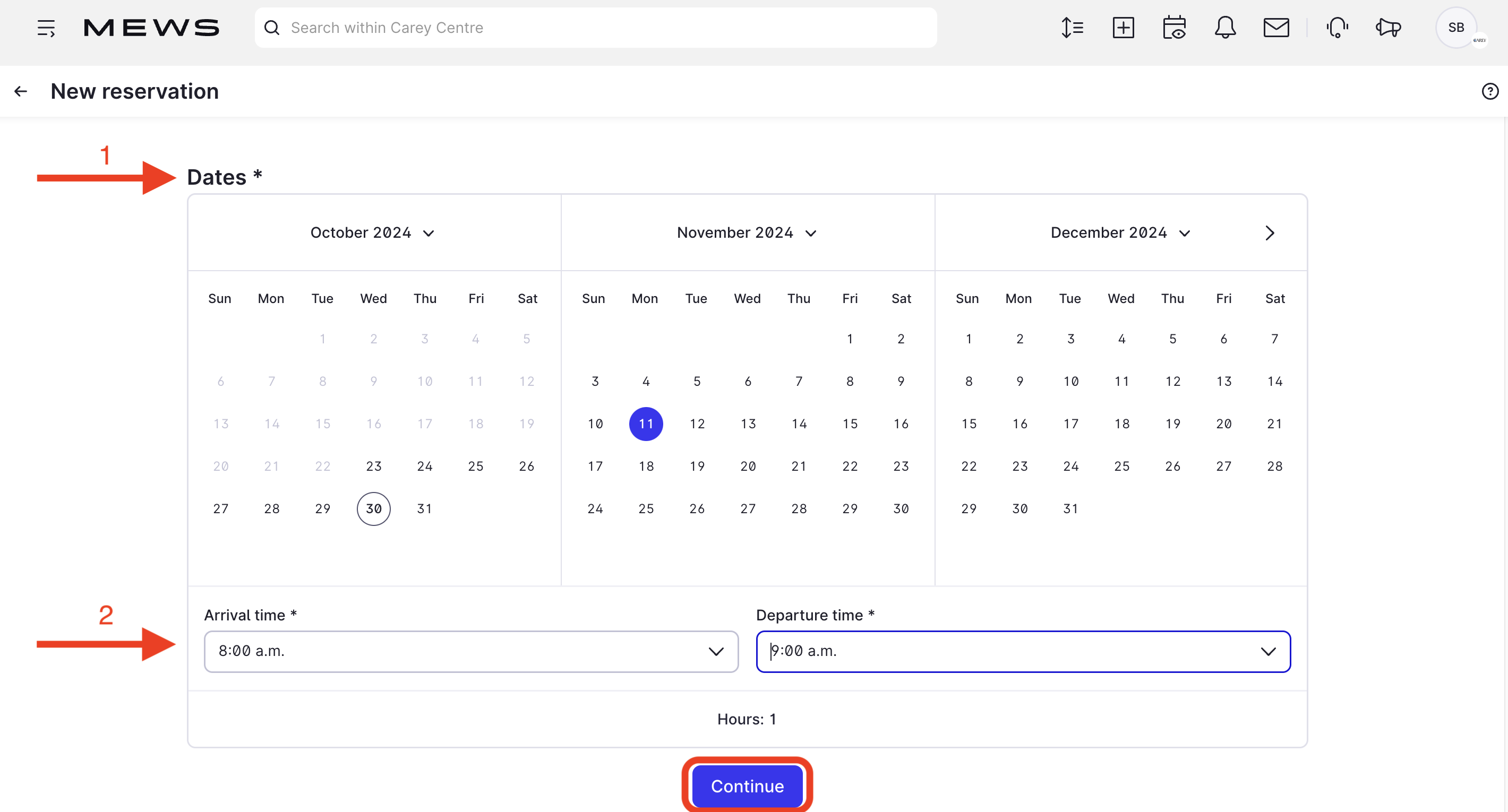
Task: Open the Arrival time dropdown
Action: [470, 651]
